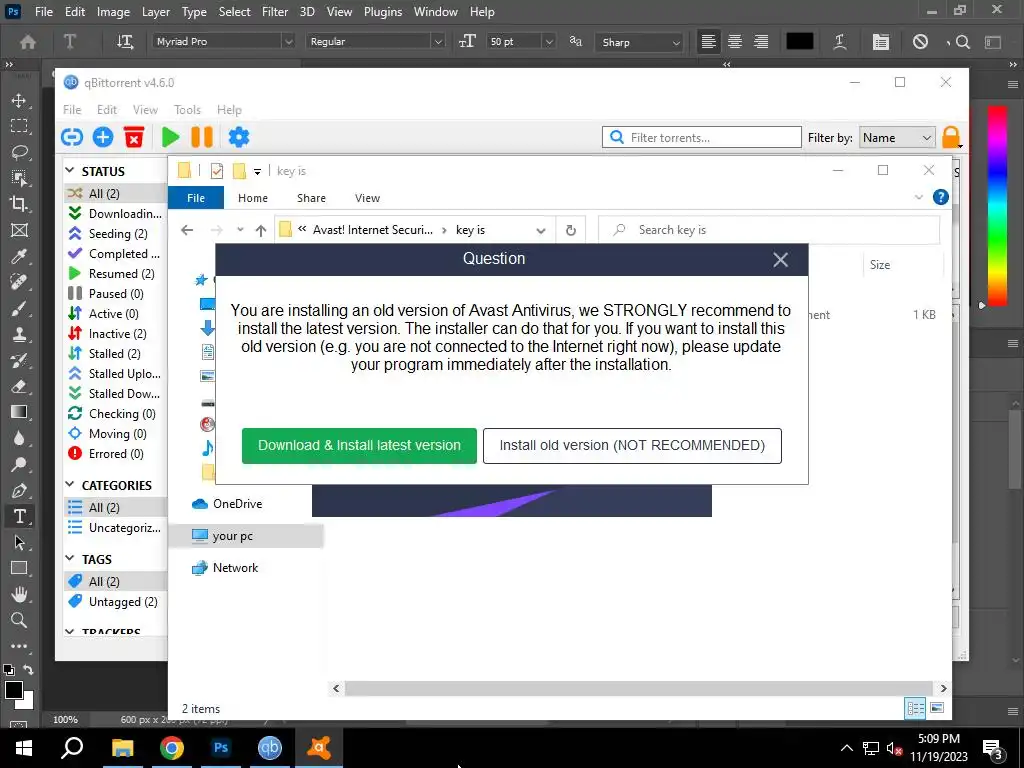Image resolution: width=1024 pixels, height=768 pixels.
Task: Click Install old version (NOT RECOMMENDED) button
Action: point(632,445)
